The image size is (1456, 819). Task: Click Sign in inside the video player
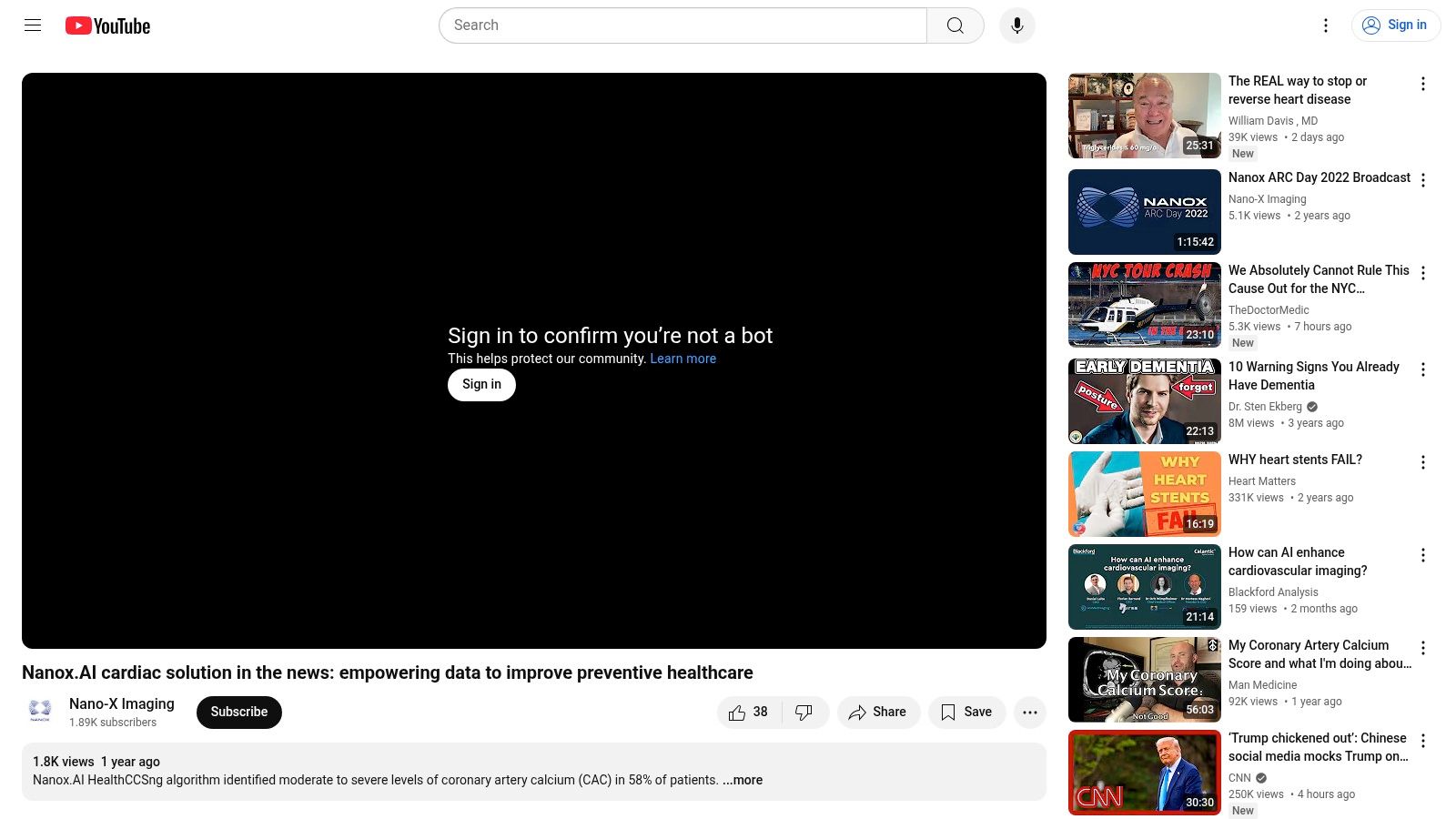click(481, 385)
